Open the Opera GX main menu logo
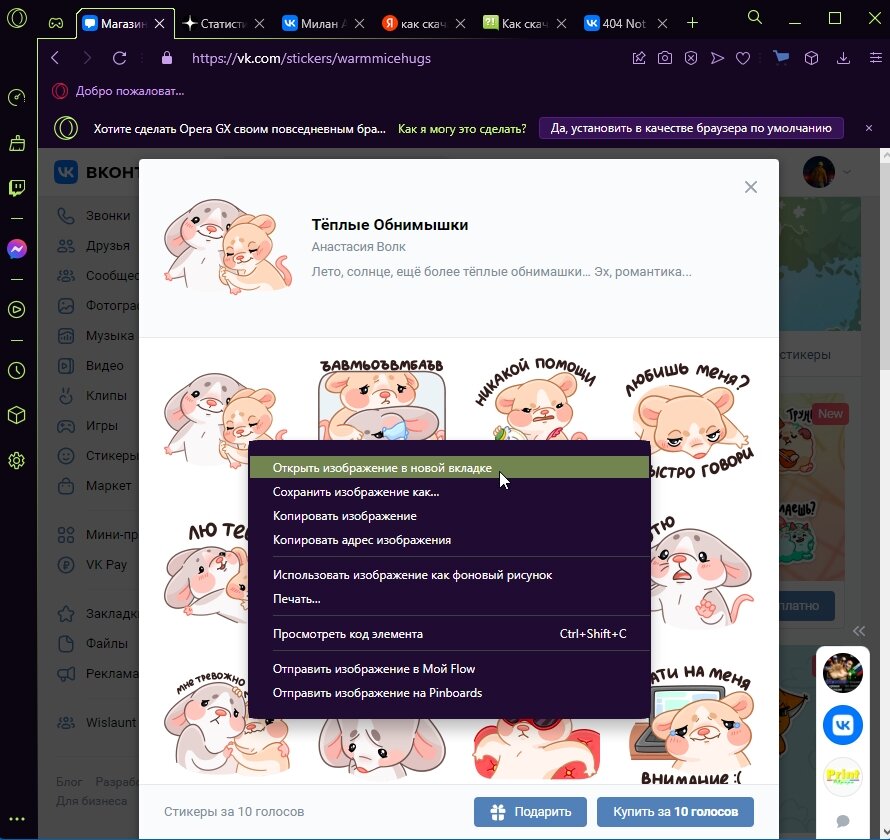 point(17,18)
